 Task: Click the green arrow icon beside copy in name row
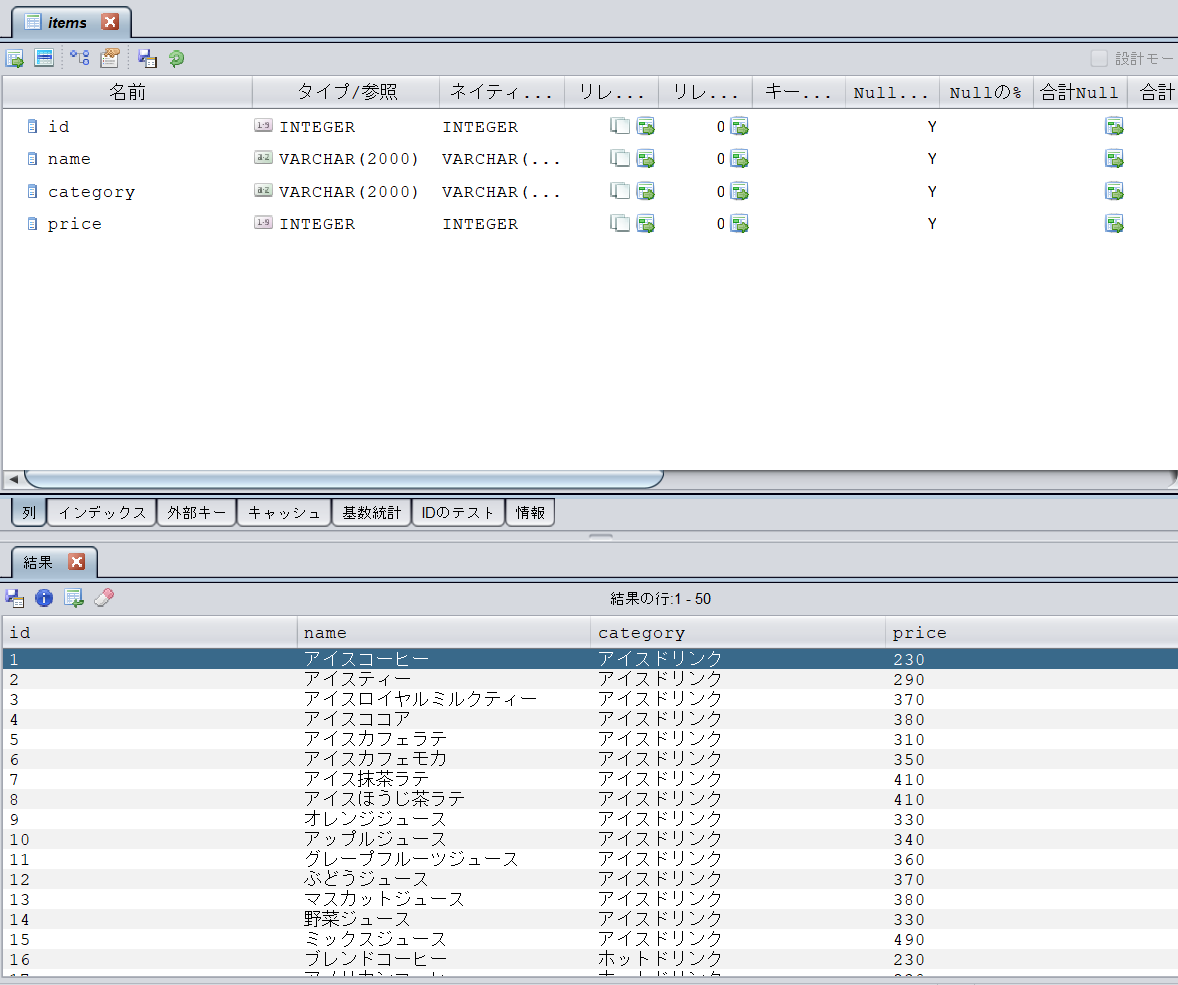(645, 159)
